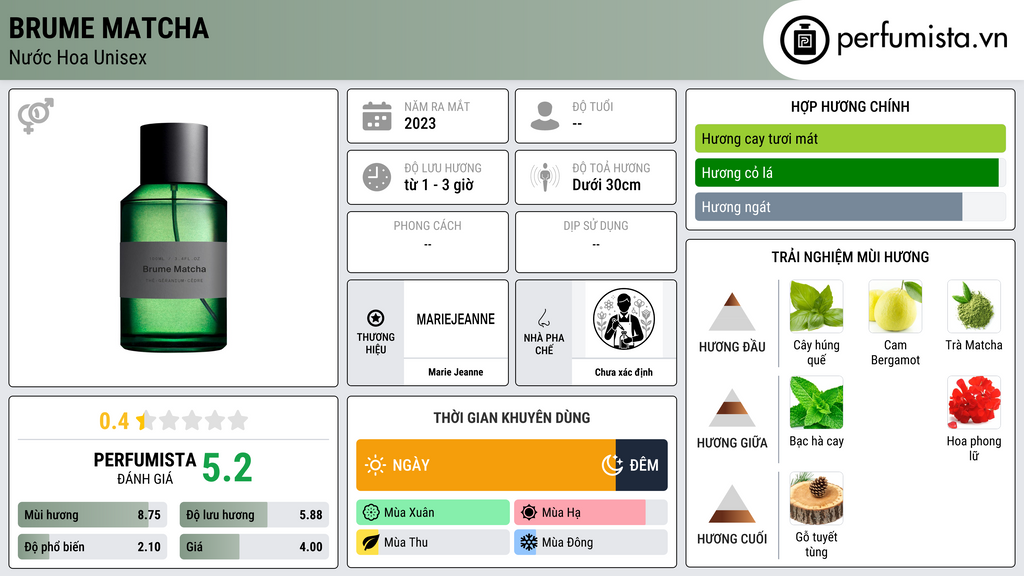Viewport: 1024px width, 576px height.
Task: Click the autumn leaf icon for Mùa Thu
Action: click(x=370, y=542)
